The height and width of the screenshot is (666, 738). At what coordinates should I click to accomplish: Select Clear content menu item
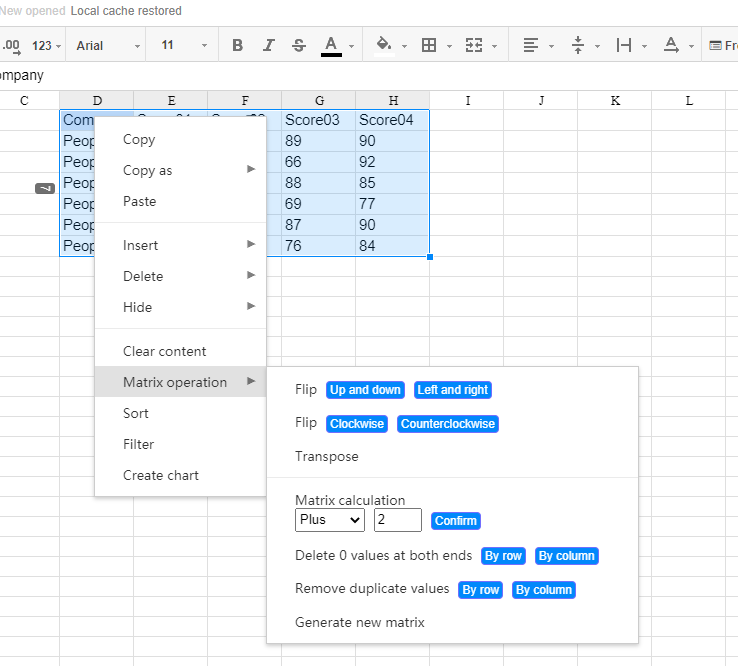coord(180,351)
